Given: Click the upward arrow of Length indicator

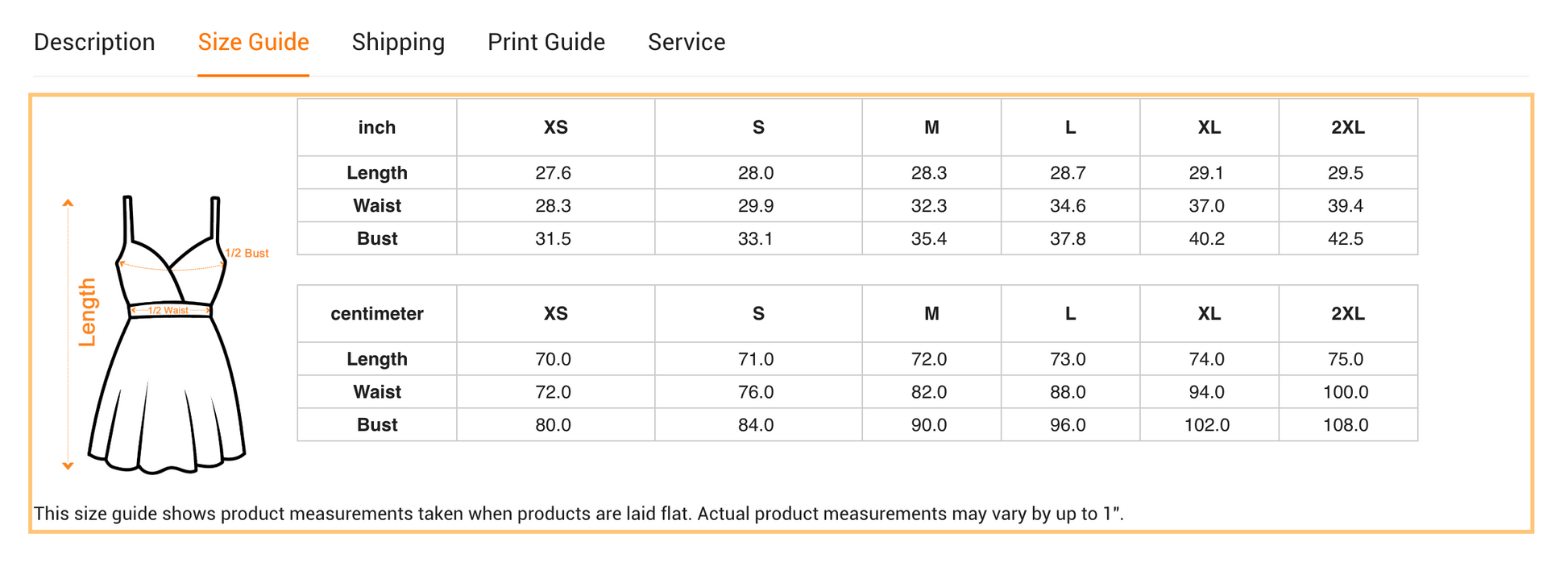Looking at the screenshot, I should pos(68,203).
